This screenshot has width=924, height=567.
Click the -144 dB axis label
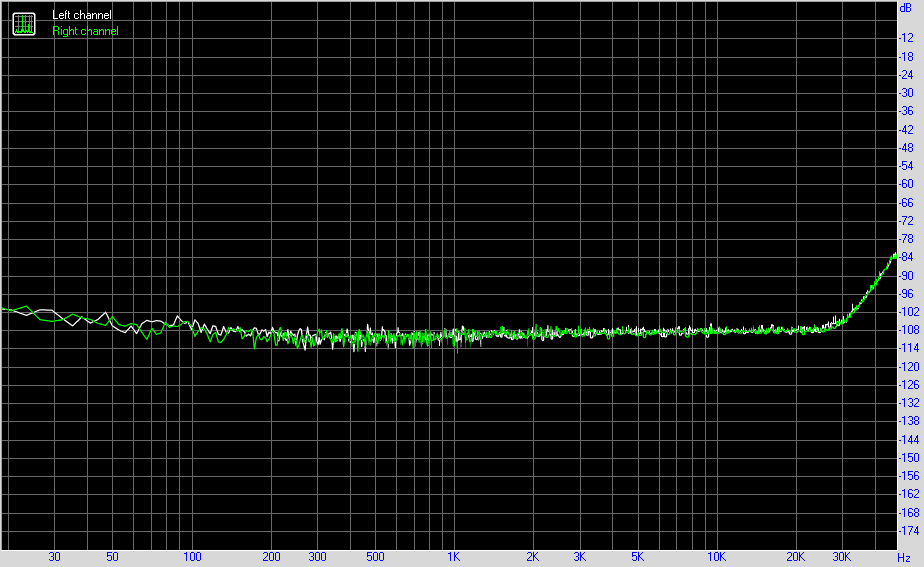point(909,440)
